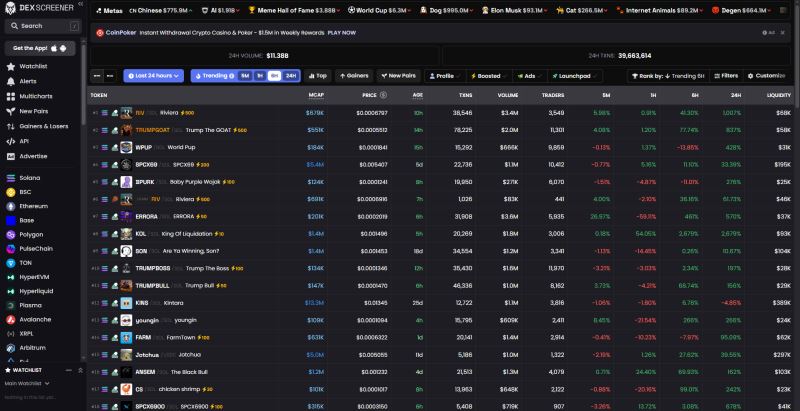Click the price column dollar toggle icon

click(x=383, y=95)
